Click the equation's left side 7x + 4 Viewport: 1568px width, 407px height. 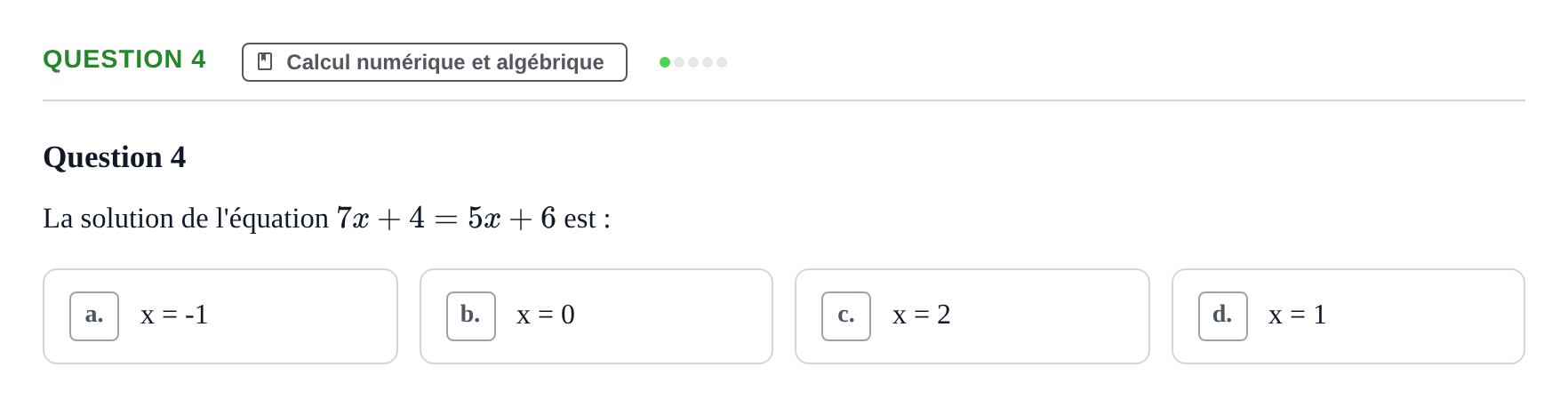tap(380, 219)
